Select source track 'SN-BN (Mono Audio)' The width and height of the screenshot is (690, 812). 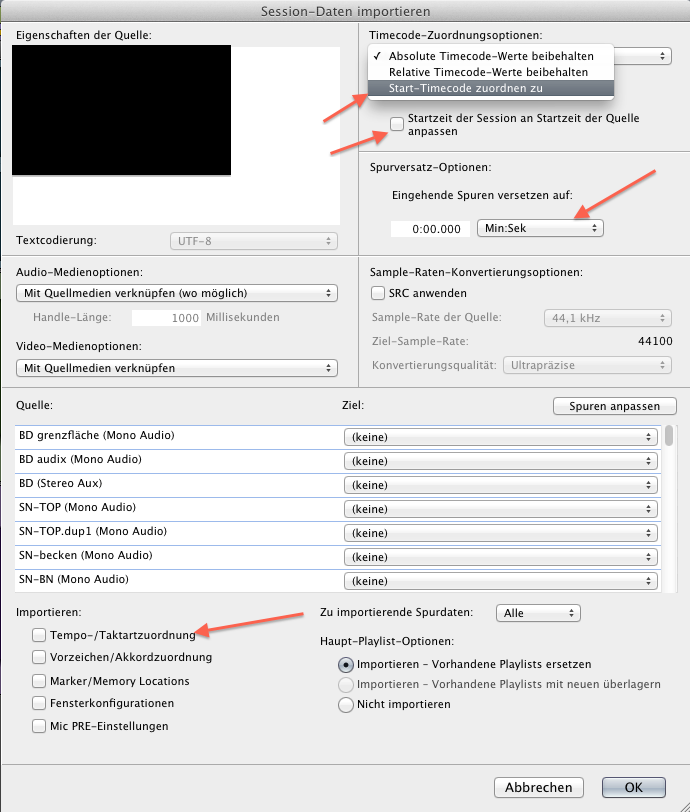(x=74, y=579)
